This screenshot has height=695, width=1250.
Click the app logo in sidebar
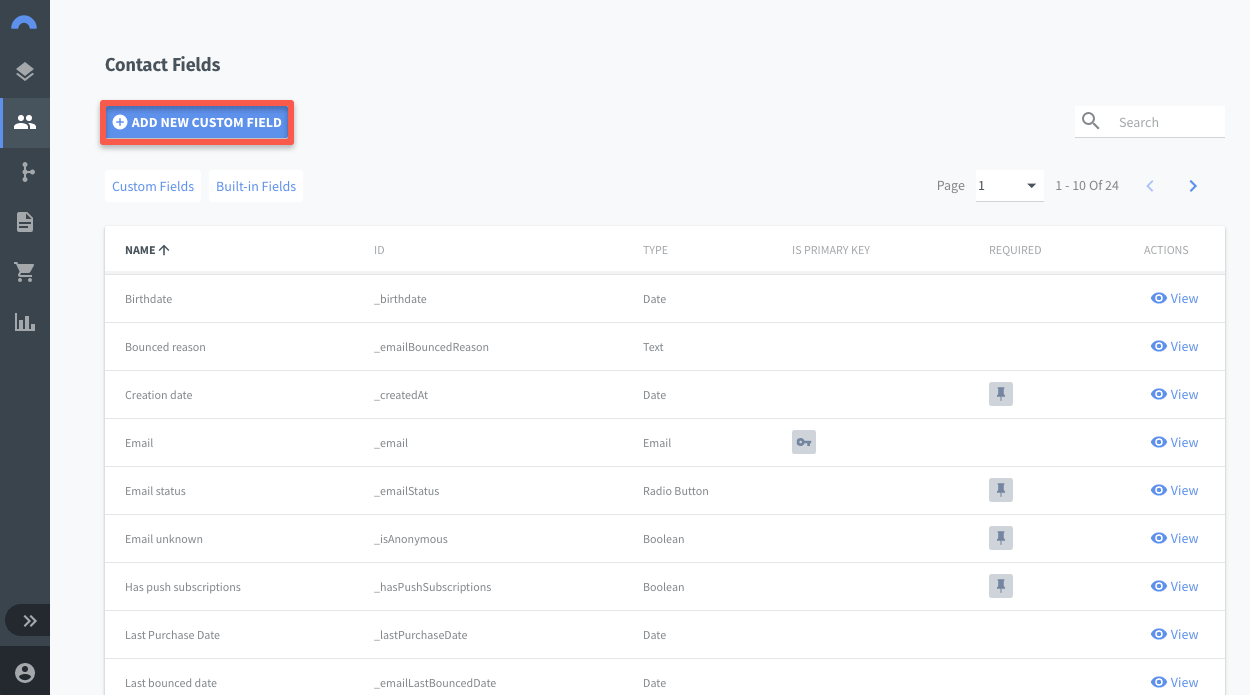pos(24,21)
